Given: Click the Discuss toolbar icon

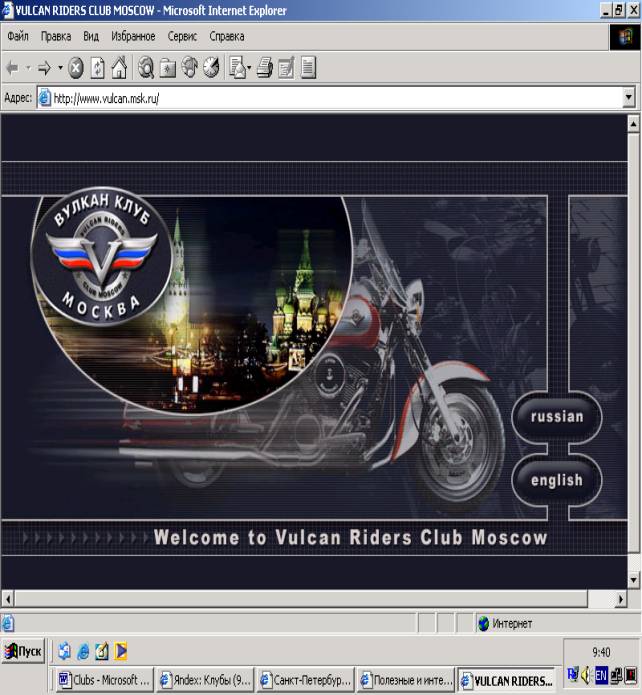Looking at the screenshot, I should coord(308,68).
